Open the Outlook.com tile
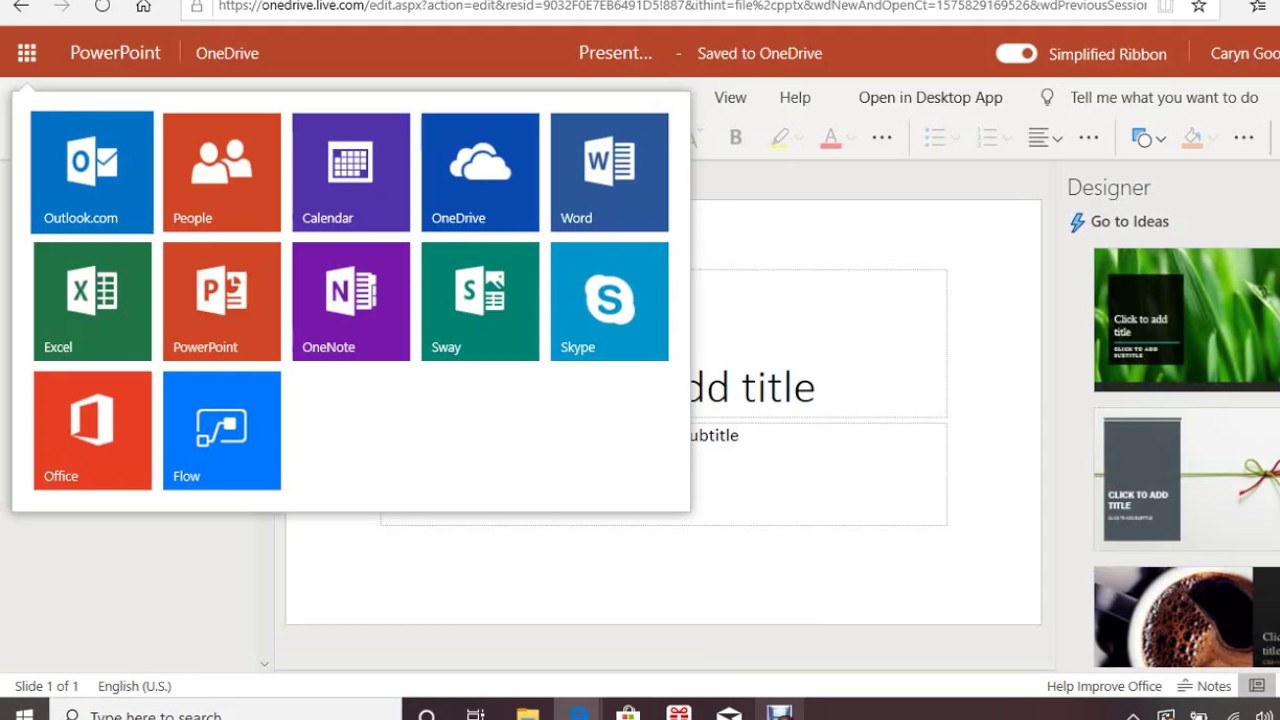Image resolution: width=1280 pixels, height=720 pixels. (x=92, y=172)
